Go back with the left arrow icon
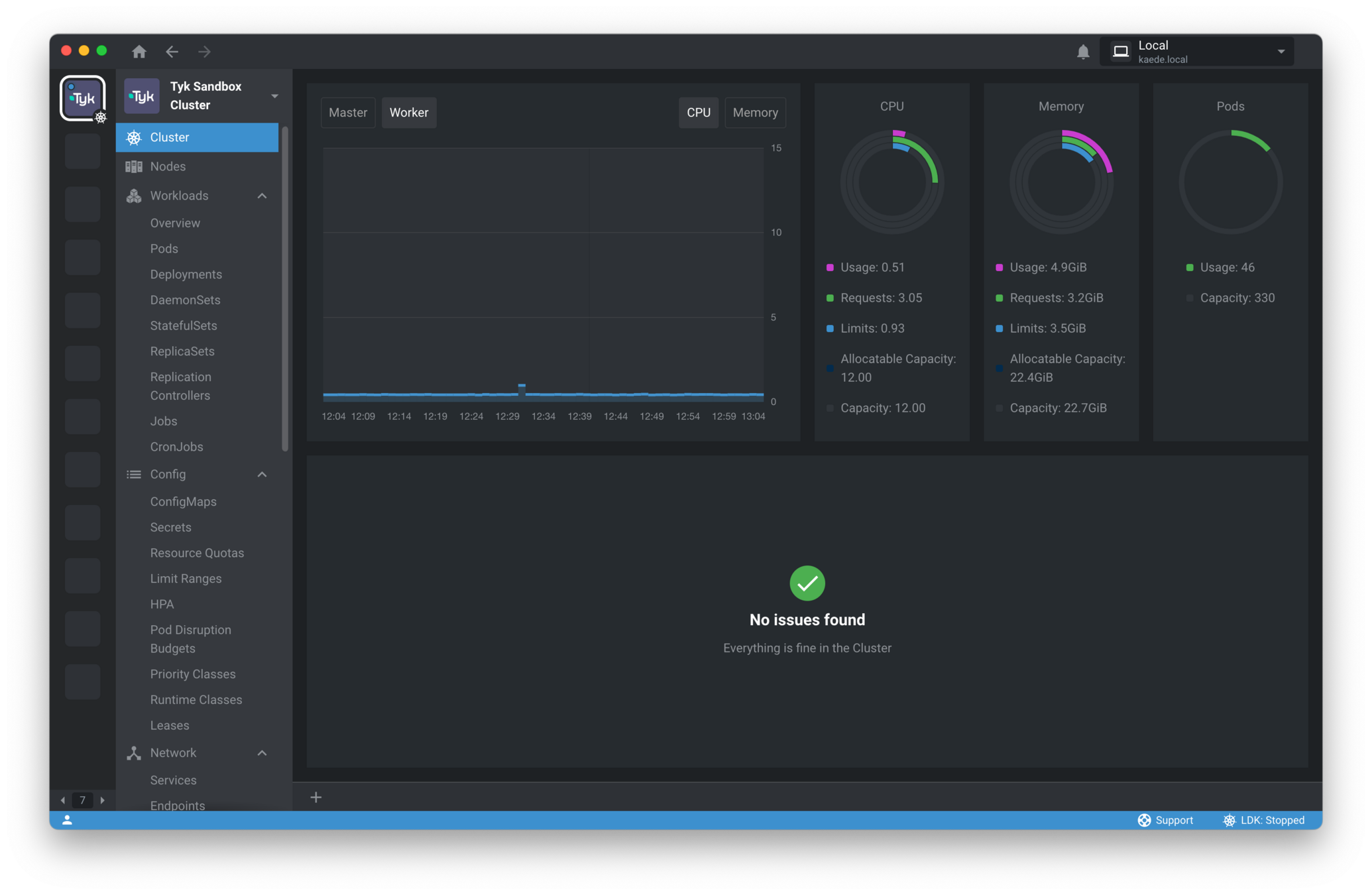Viewport: 1372px width, 895px height. click(172, 52)
